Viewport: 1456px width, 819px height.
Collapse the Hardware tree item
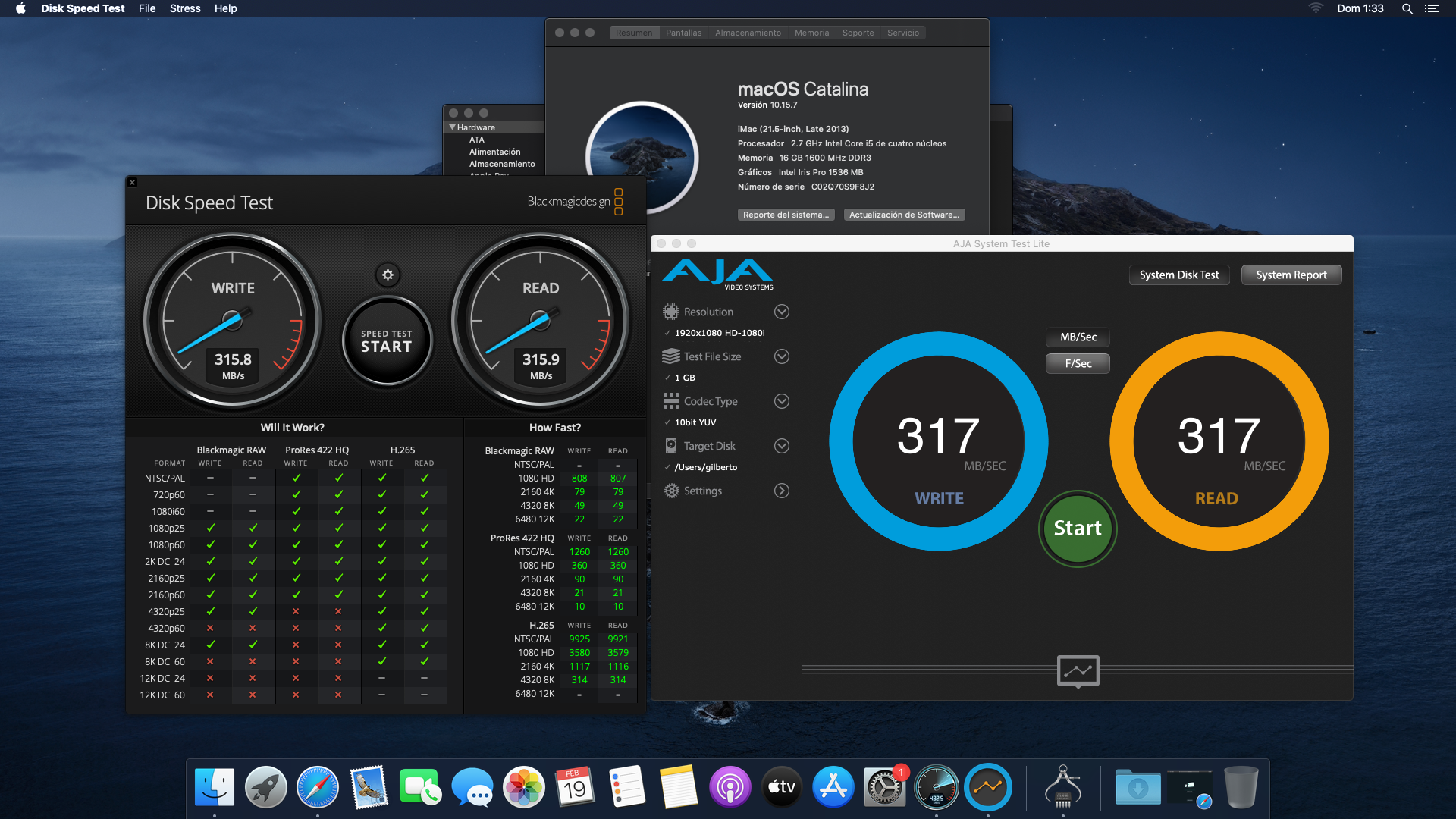(453, 127)
